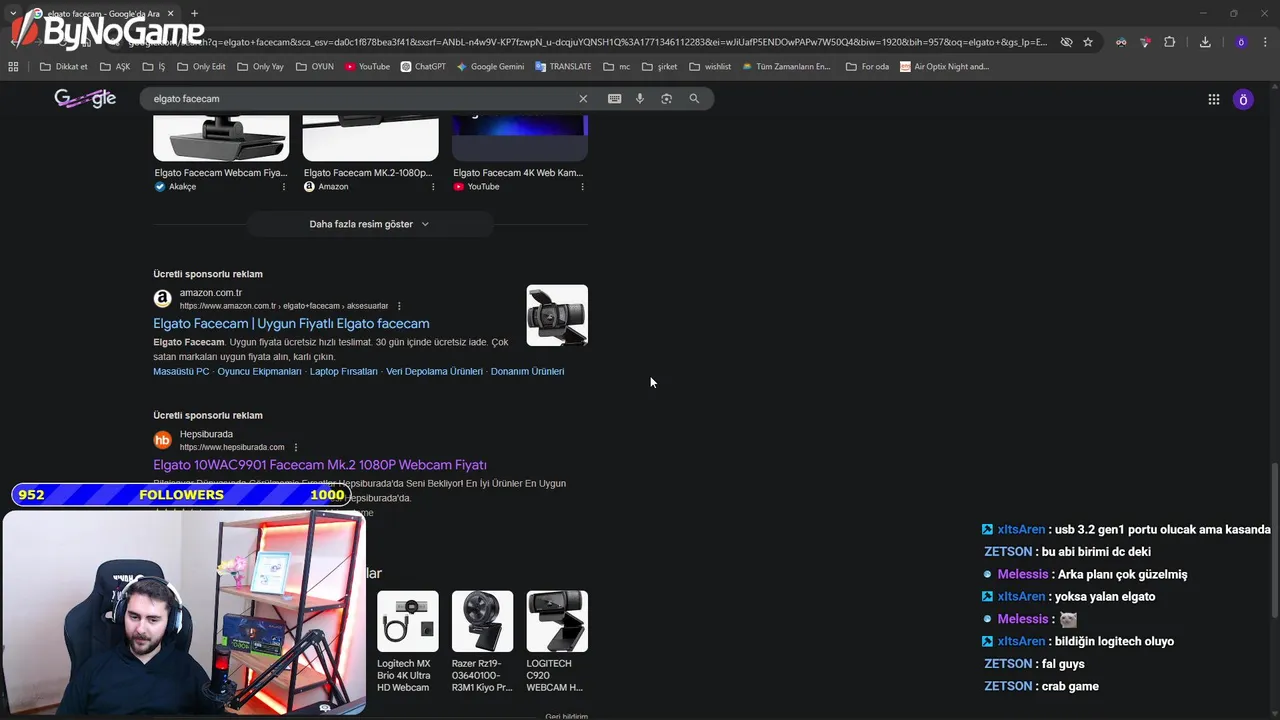Bookmark this page with the star icon
1280x720 pixels.
1088,42
